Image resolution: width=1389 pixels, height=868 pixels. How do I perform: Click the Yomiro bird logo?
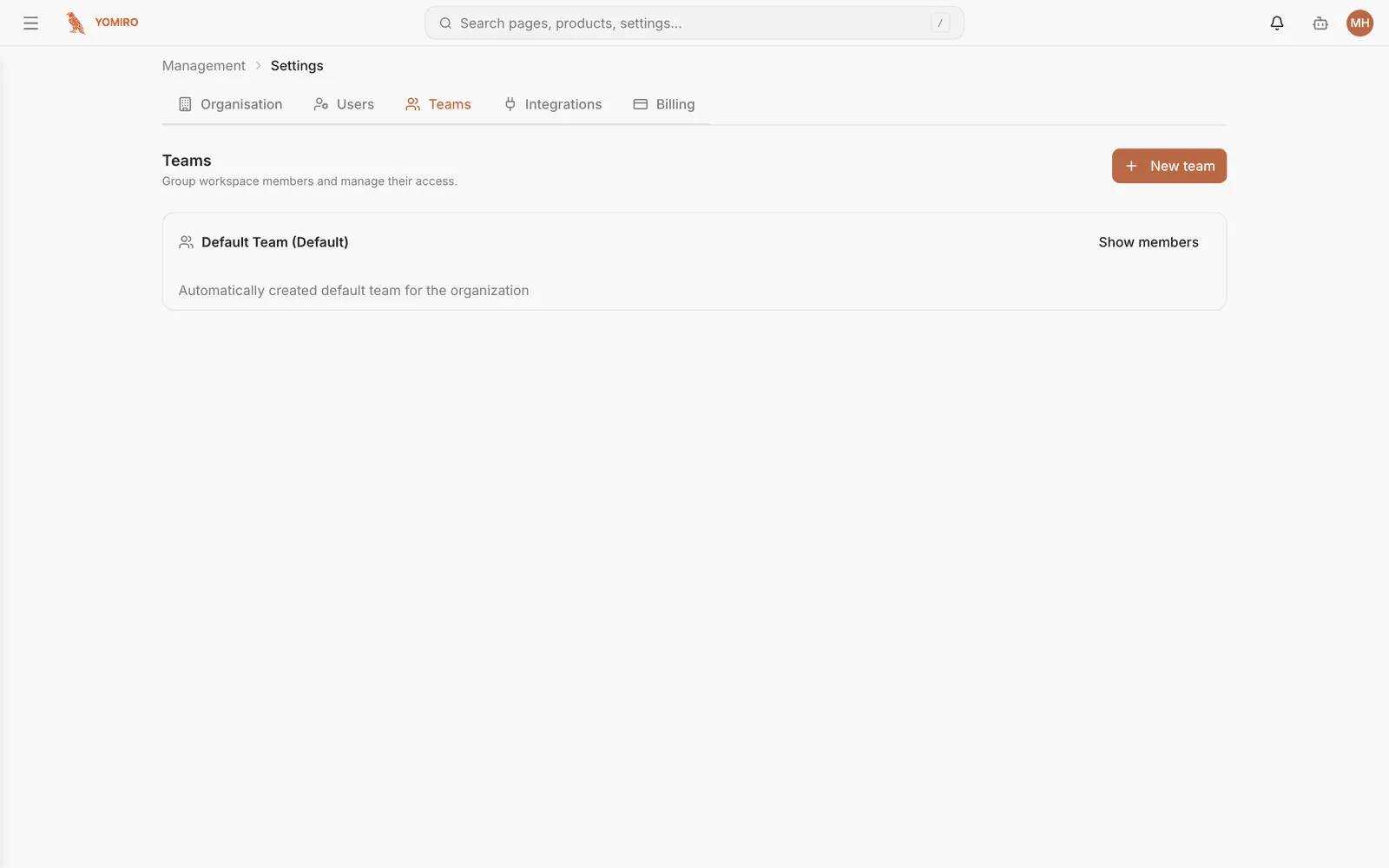(76, 23)
